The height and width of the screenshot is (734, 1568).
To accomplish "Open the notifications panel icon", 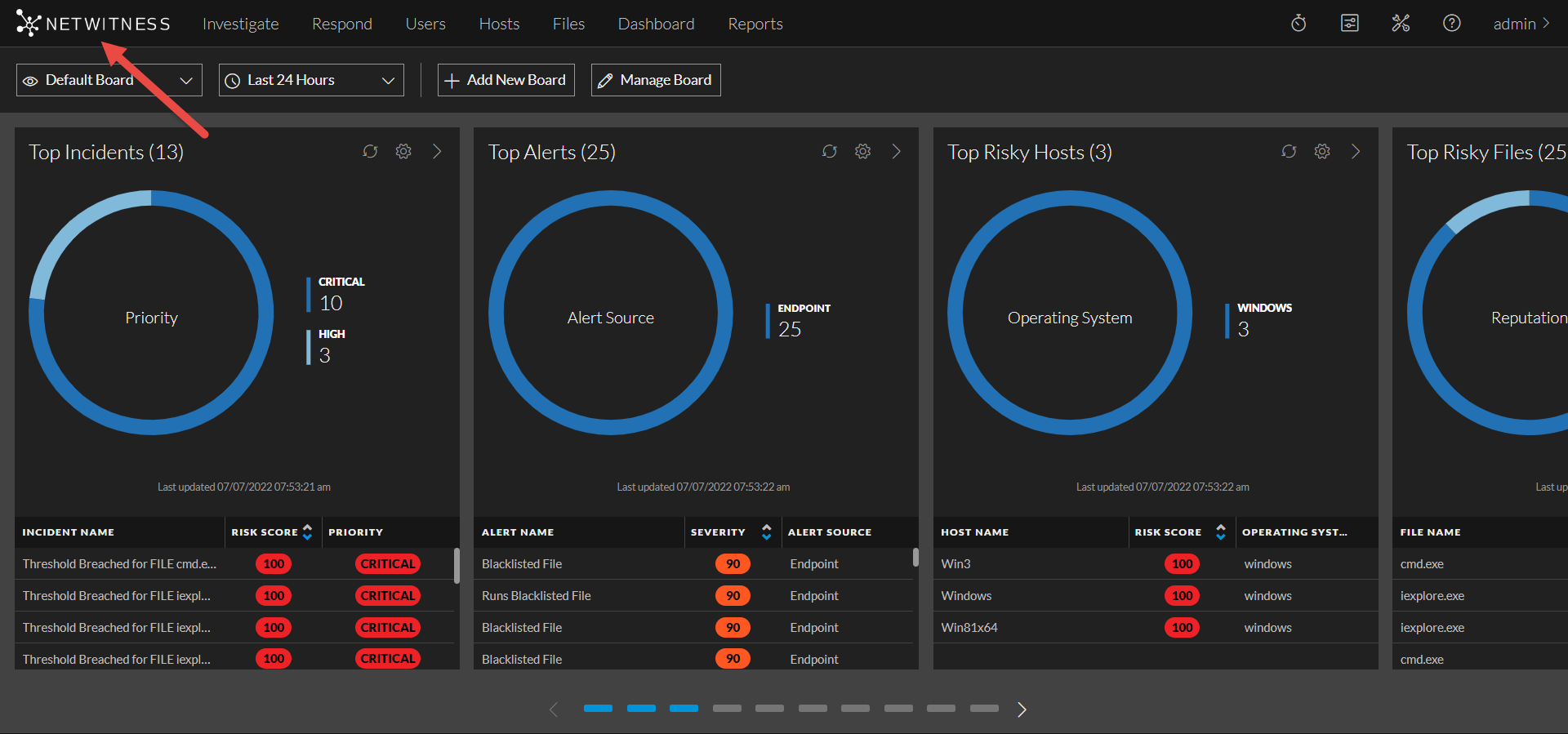I will [x=1350, y=24].
